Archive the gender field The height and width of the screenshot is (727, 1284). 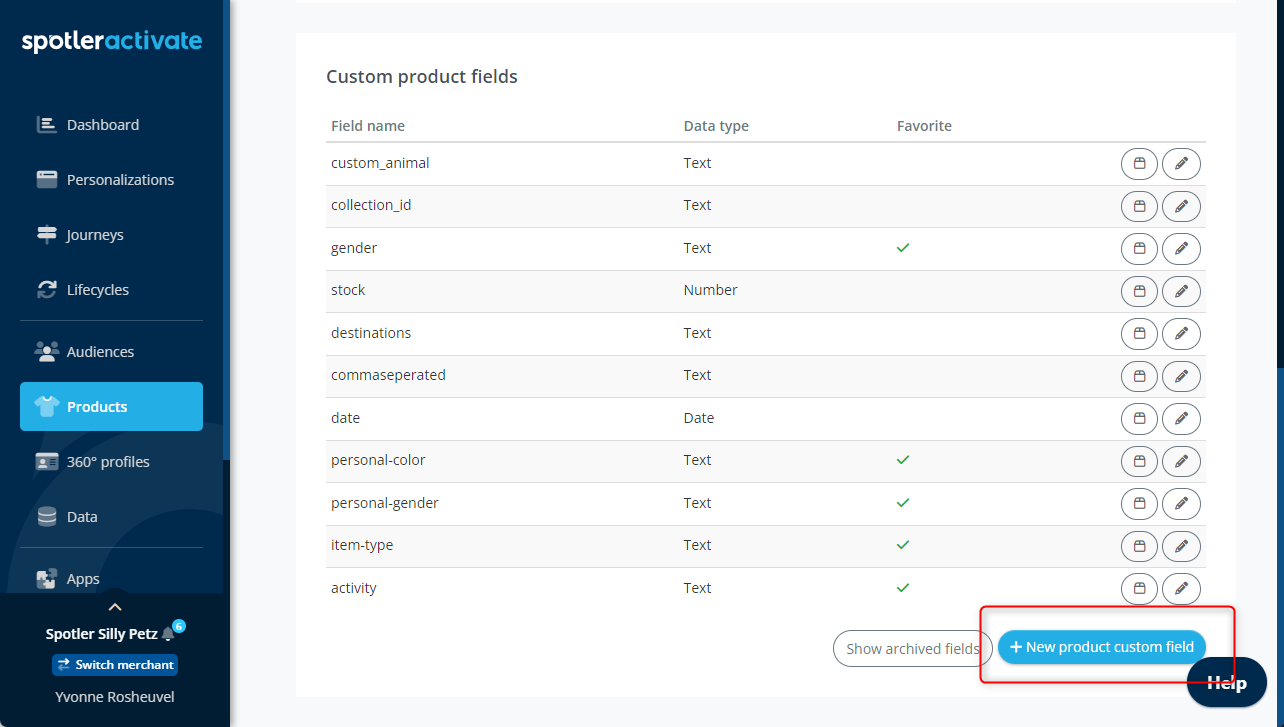click(x=1139, y=249)
